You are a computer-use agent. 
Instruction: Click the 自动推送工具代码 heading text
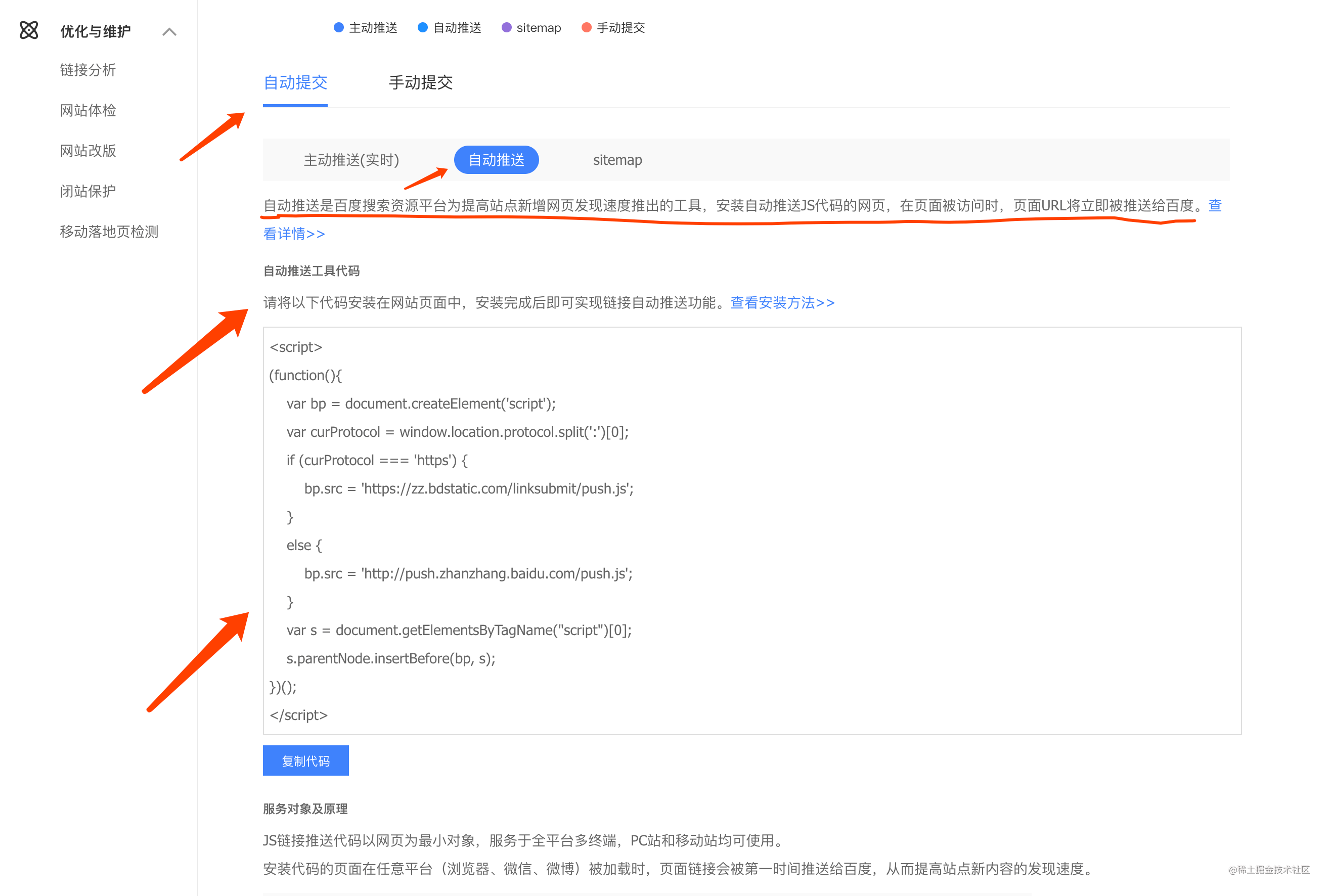coord(312,271)
